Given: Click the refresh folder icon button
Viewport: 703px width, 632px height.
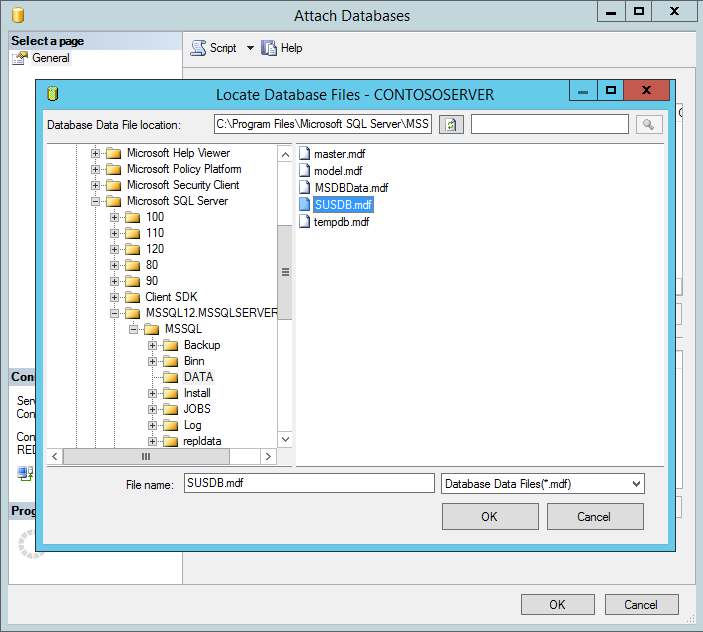Looking at the screenshot, I should (451, 125).
